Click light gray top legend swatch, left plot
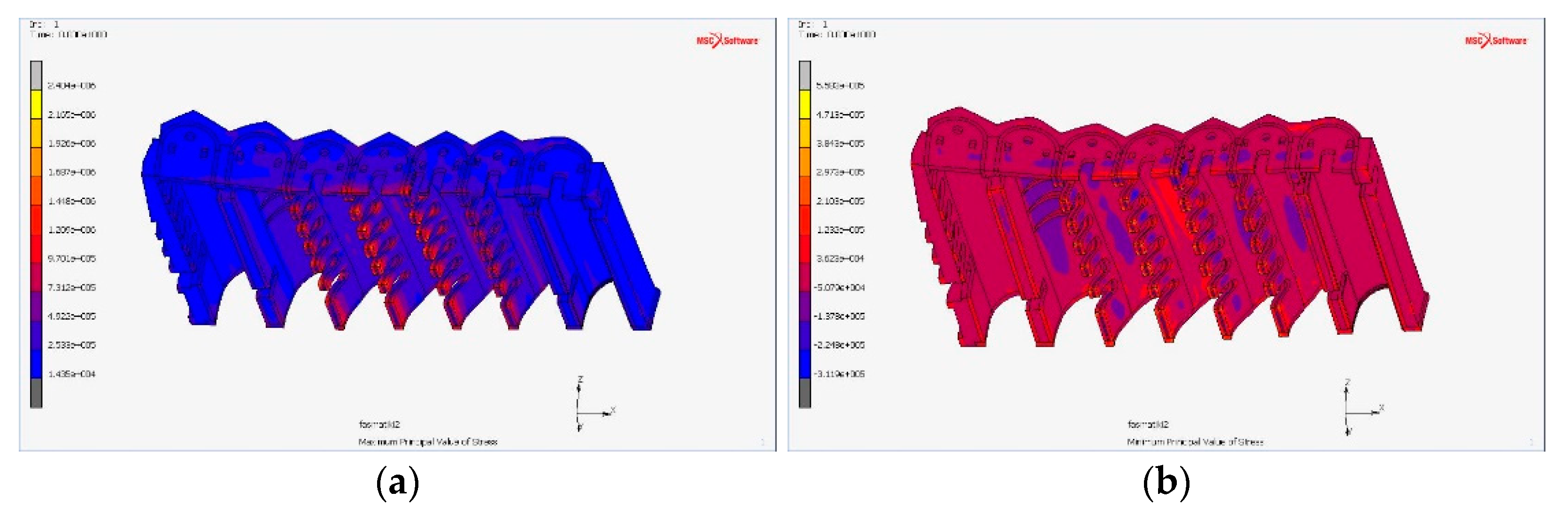 tap(37, 76)
